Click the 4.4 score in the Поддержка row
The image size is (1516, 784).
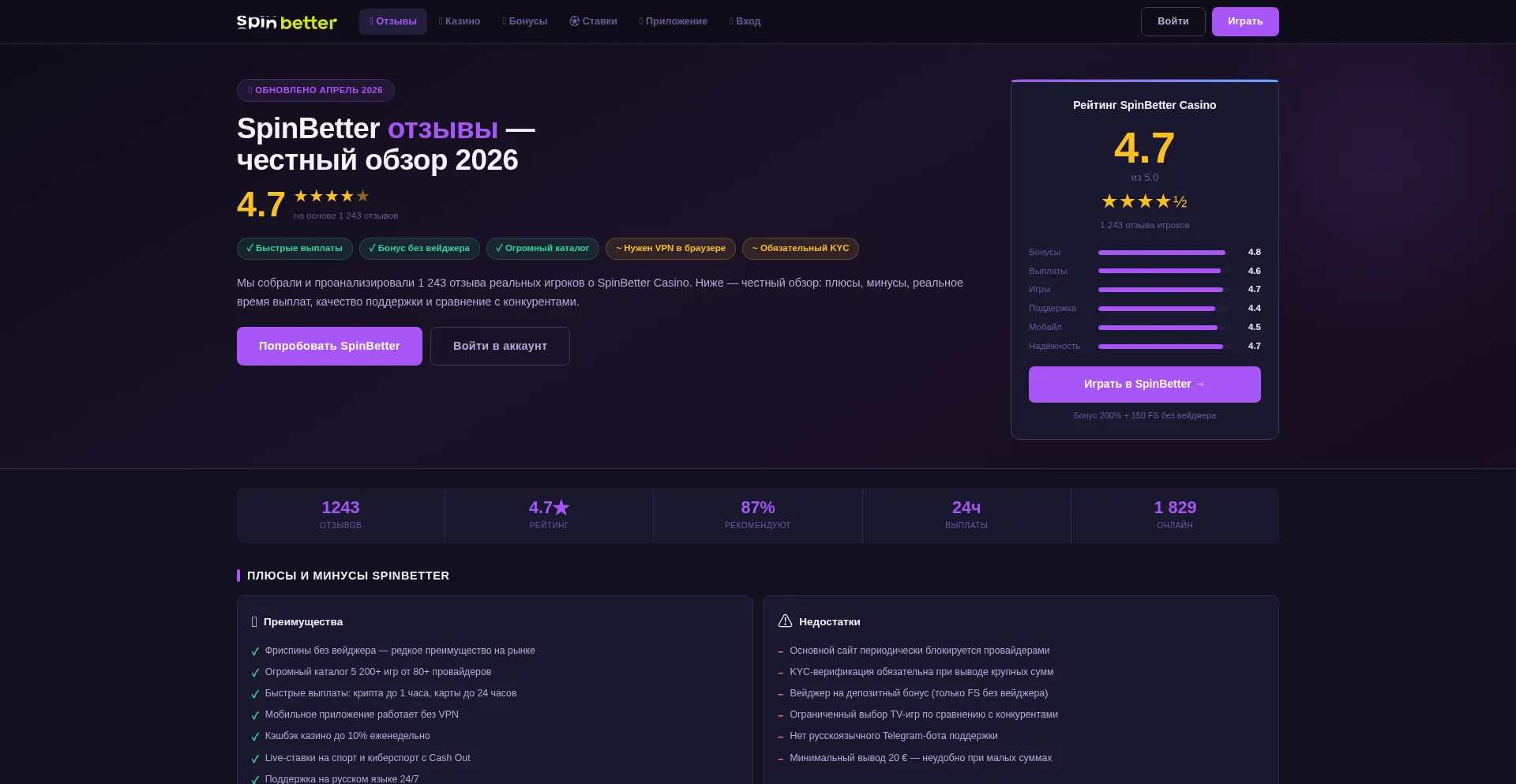[x=1254, y=309]
